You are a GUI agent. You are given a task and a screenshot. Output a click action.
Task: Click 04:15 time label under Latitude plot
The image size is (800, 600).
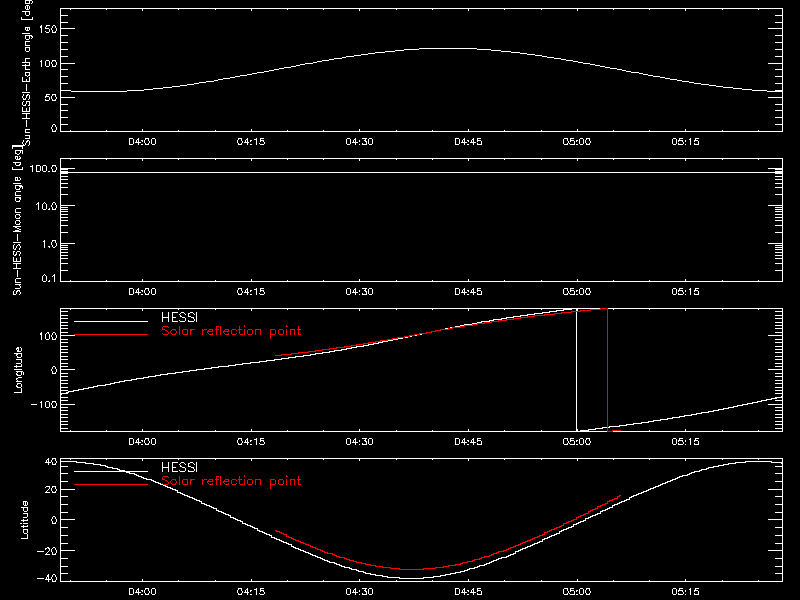pyautogui.click(x=251, y=592)
